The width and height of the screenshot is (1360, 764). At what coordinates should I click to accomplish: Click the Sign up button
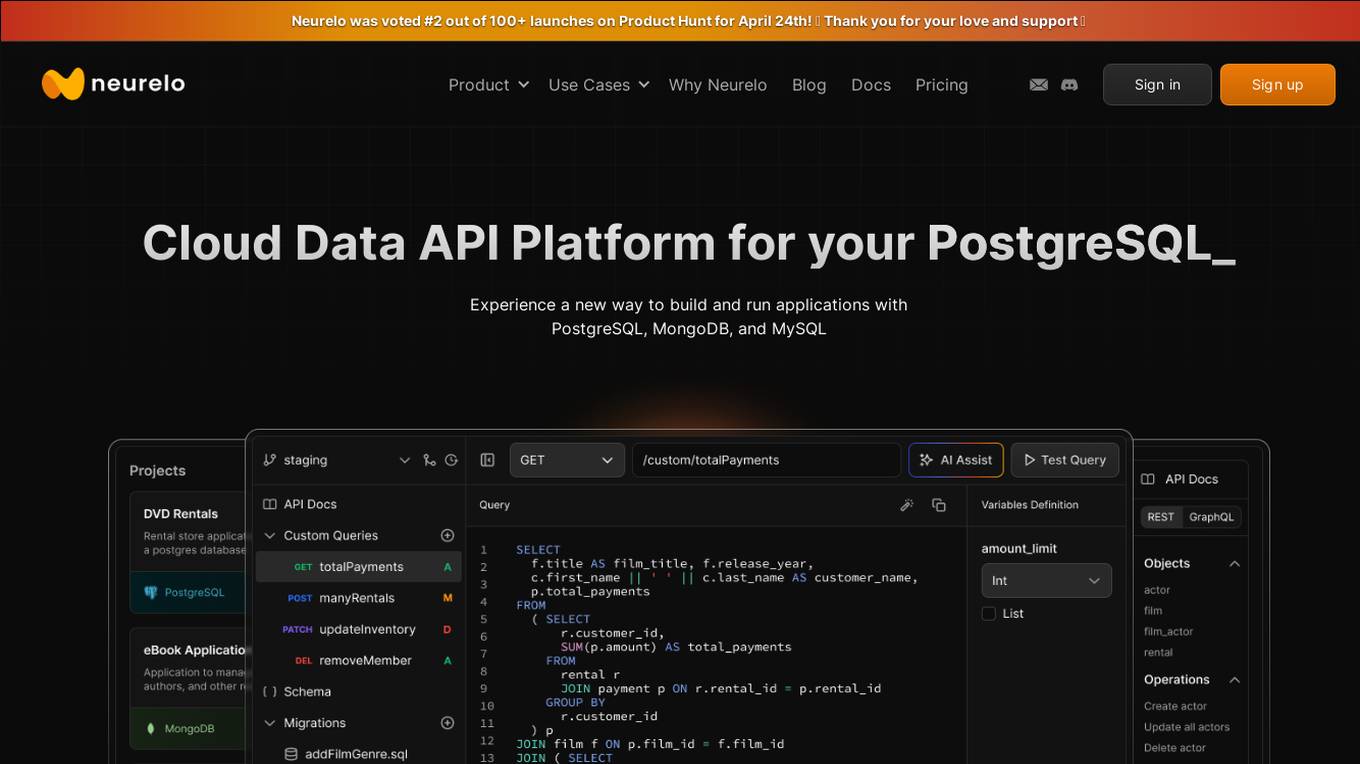[1277, 85]
